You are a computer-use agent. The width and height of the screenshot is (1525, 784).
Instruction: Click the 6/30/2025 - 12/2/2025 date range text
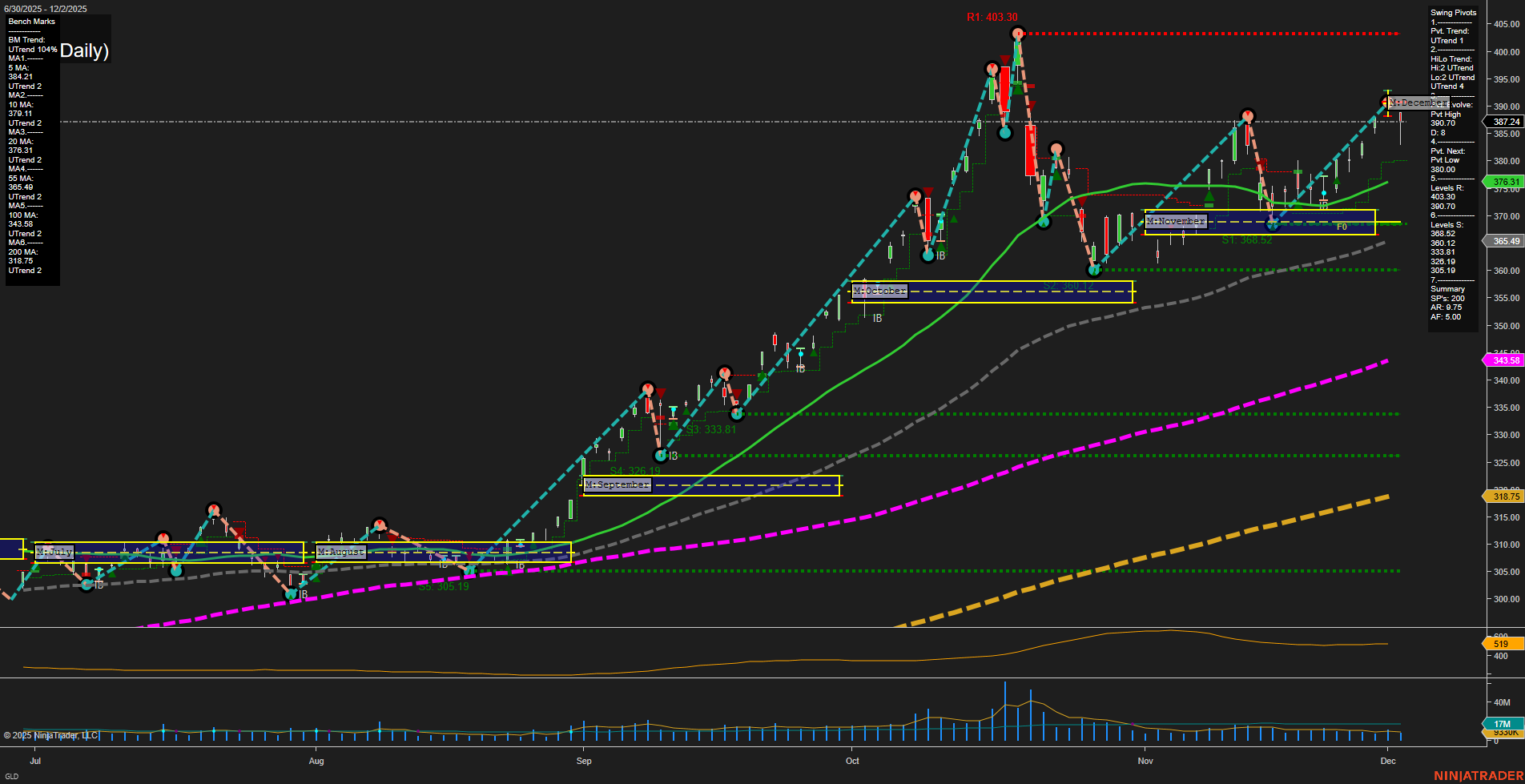(x=44, y=9)
